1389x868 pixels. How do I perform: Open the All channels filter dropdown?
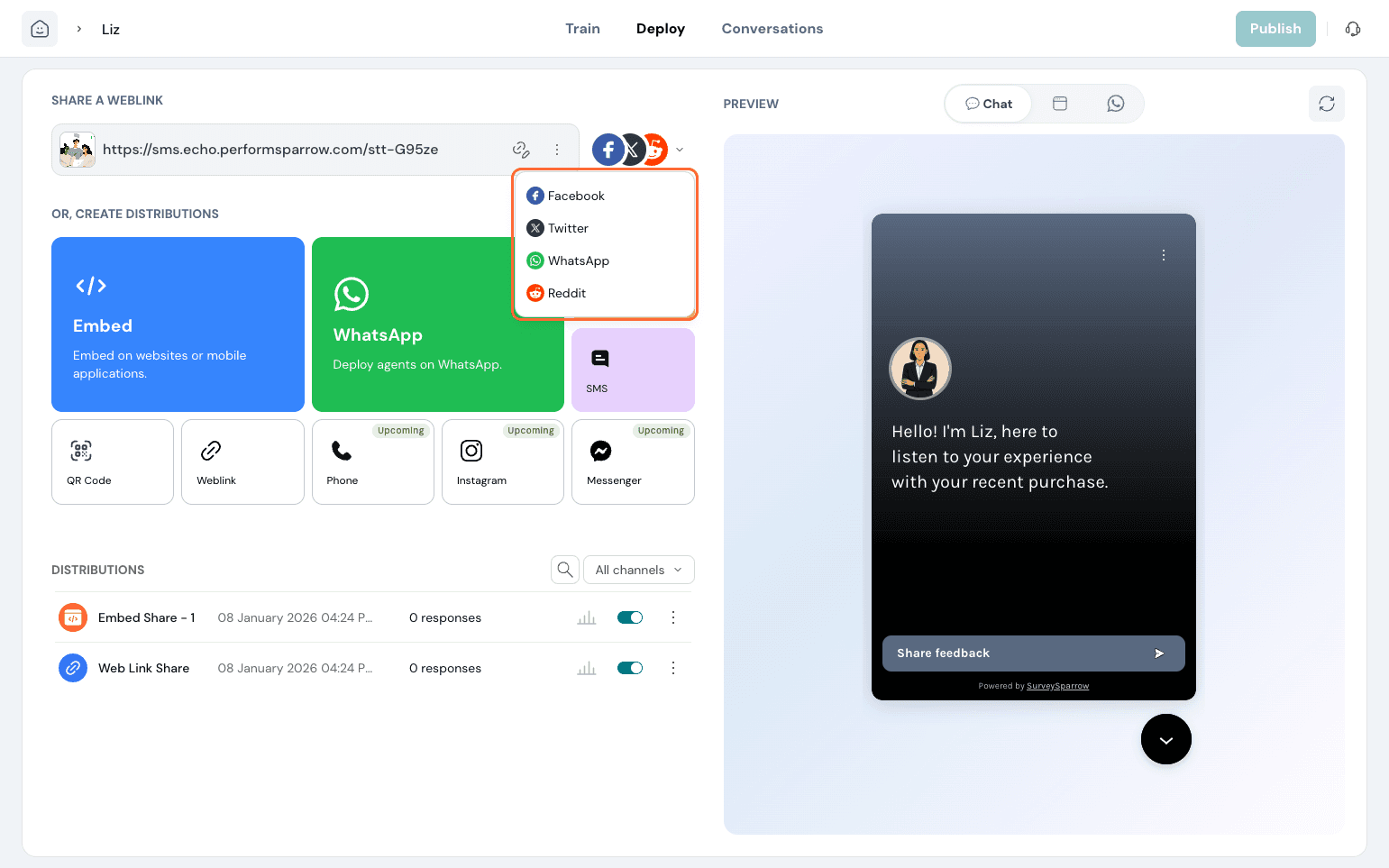[x=638, y=570]
